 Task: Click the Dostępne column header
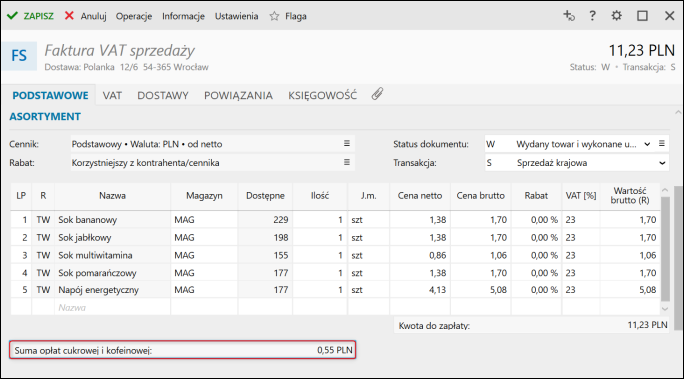click(x=265, y=196)
